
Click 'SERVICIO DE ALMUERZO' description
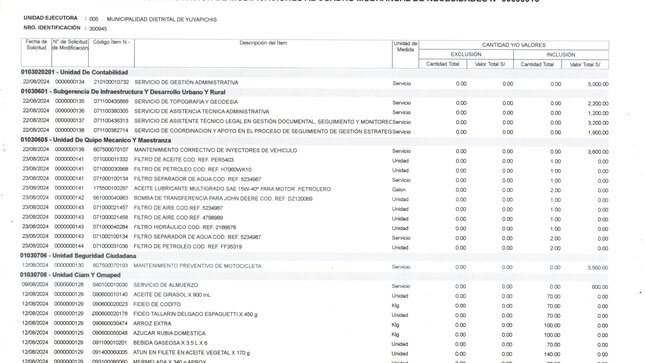165,285
